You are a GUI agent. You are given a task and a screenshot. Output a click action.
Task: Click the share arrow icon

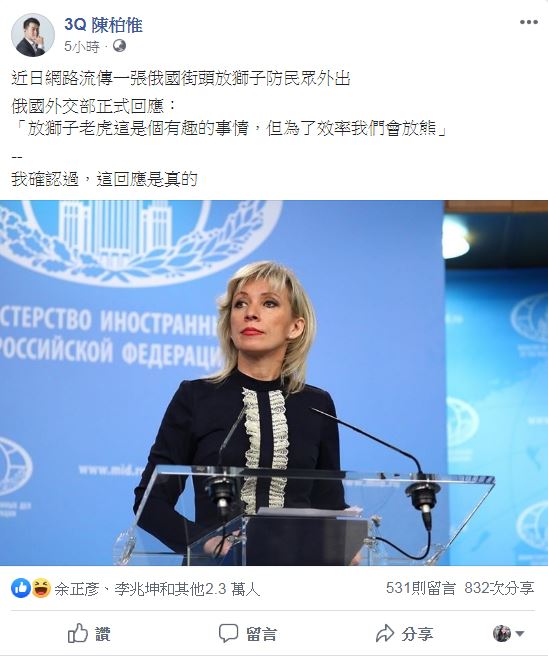(x=384, y=633)
